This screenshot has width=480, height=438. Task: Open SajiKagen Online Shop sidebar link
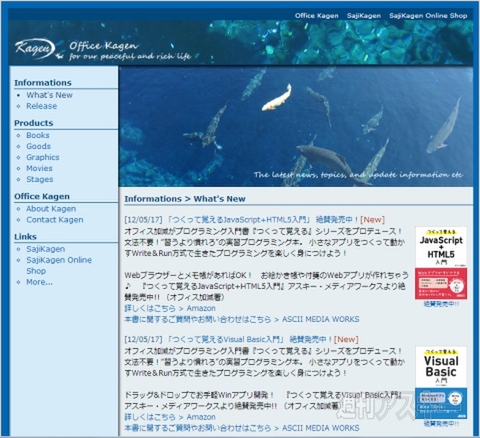59,265
